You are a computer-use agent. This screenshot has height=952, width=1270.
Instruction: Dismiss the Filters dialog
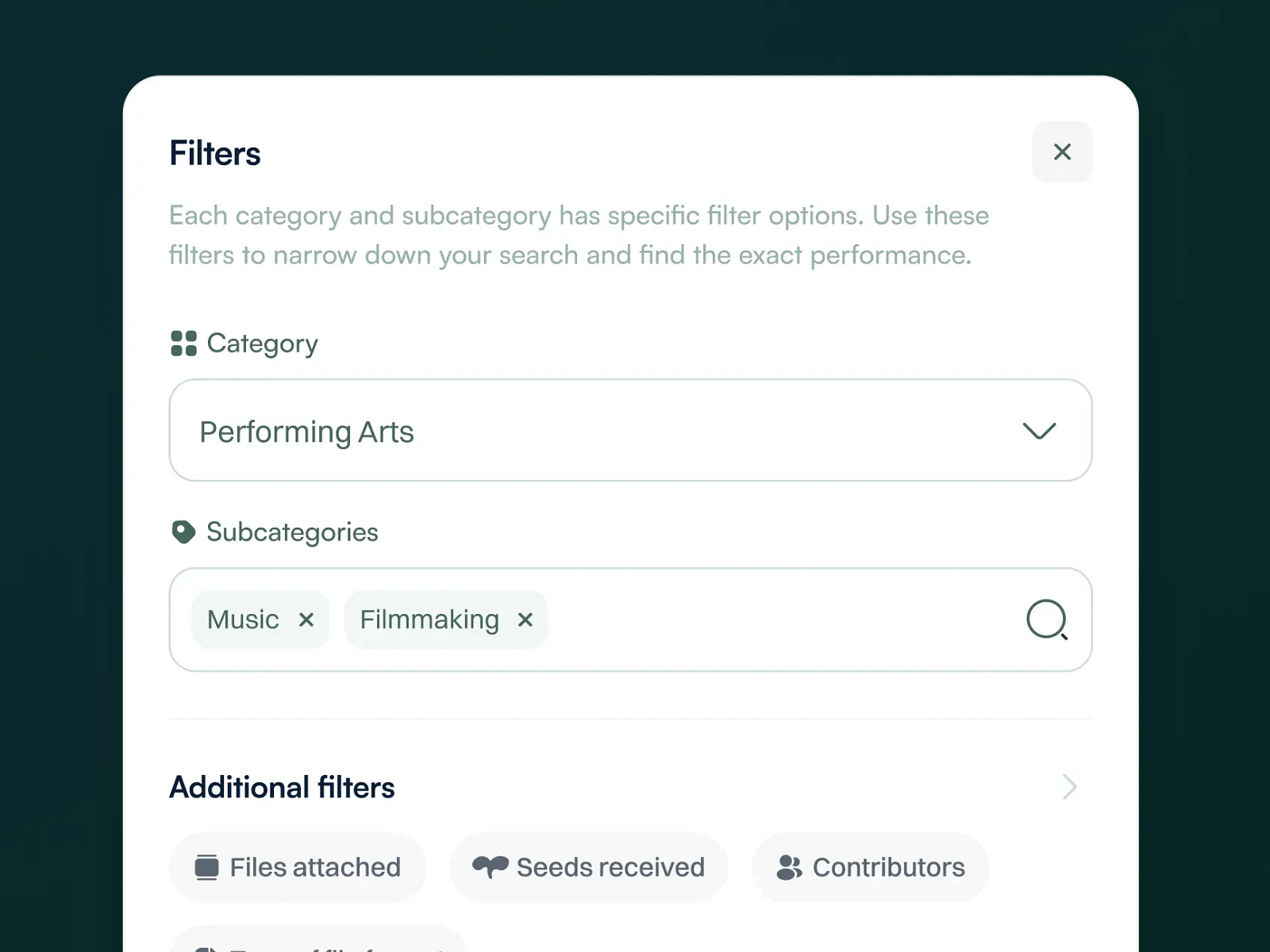[x=1062, y=152]
